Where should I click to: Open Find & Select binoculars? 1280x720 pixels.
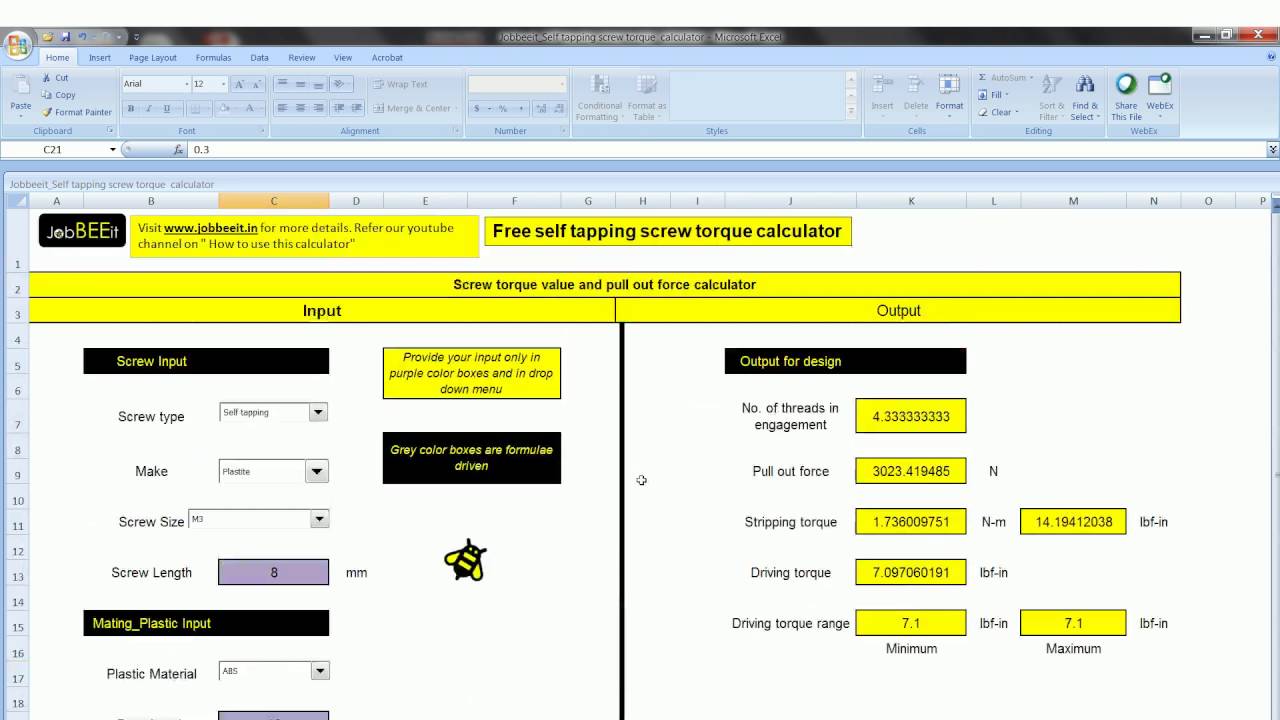tap(1085, 96)
